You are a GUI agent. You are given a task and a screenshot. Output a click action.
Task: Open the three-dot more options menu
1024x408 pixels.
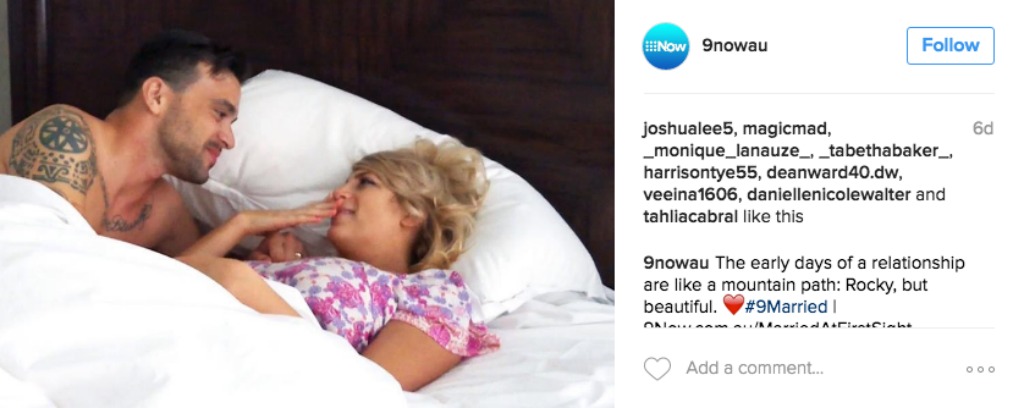(x=980, y=369)
